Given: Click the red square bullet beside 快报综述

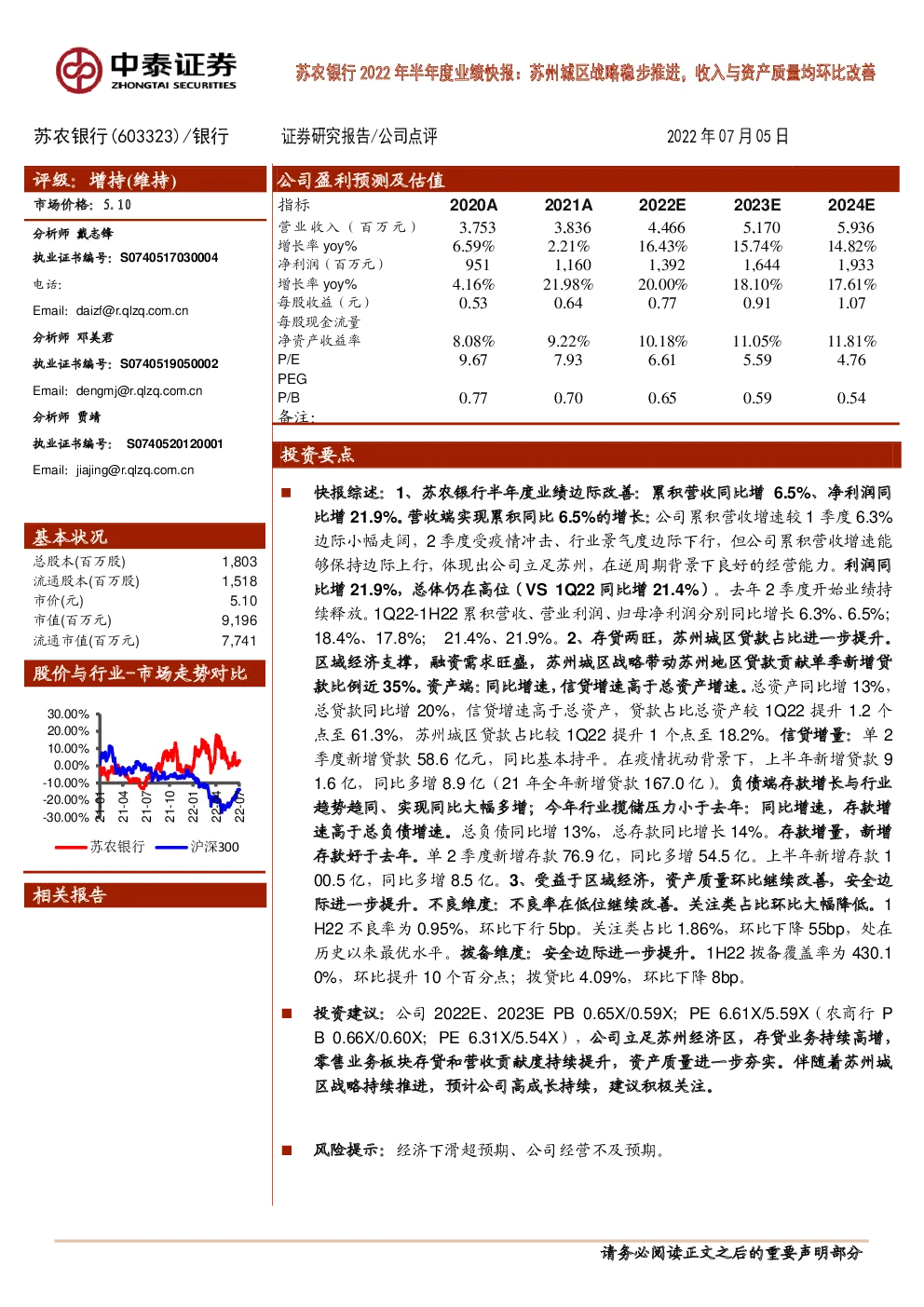Looking at the screenshot, I should (287, 493).
